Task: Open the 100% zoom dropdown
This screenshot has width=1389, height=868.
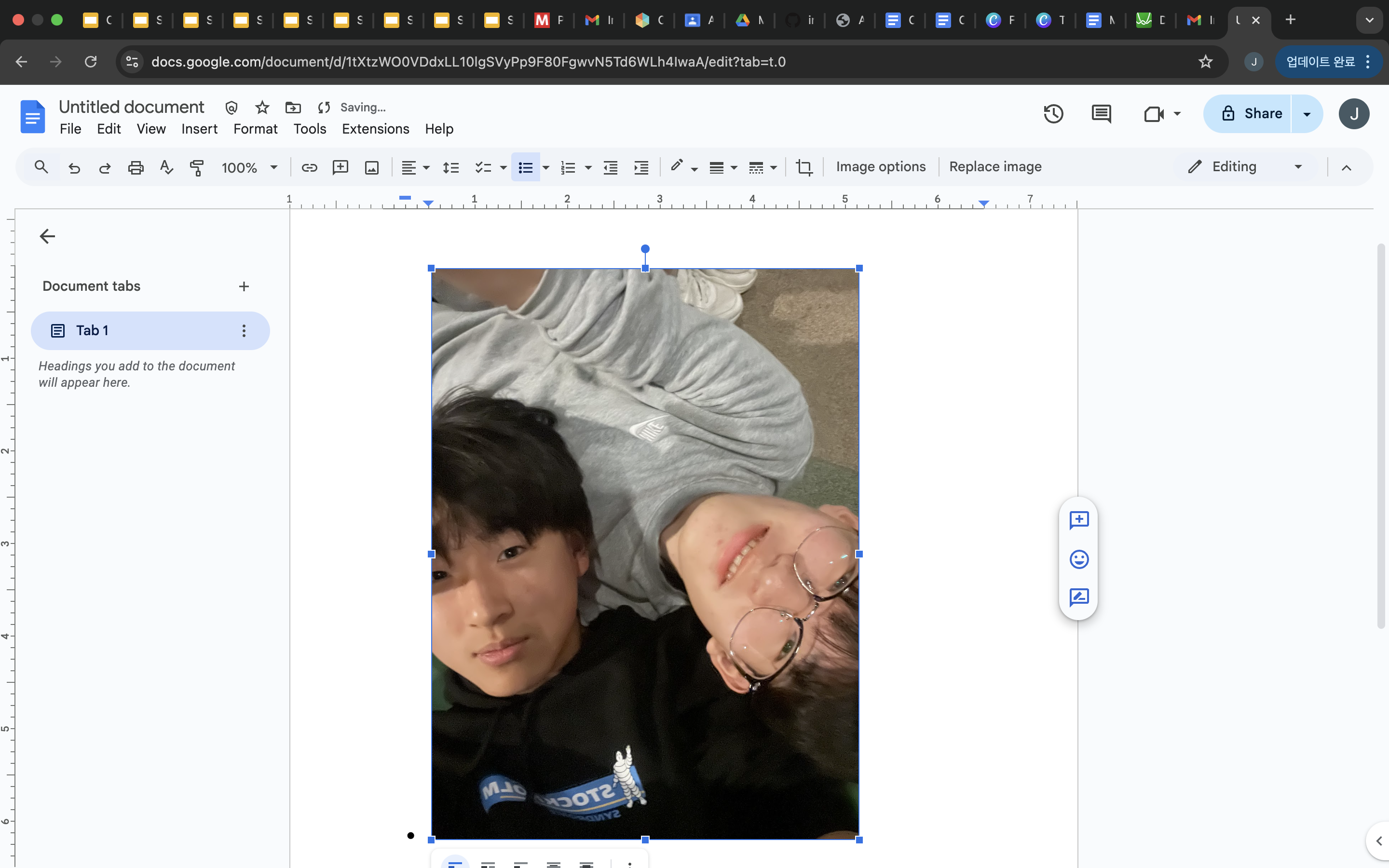Action: [249, 167]
